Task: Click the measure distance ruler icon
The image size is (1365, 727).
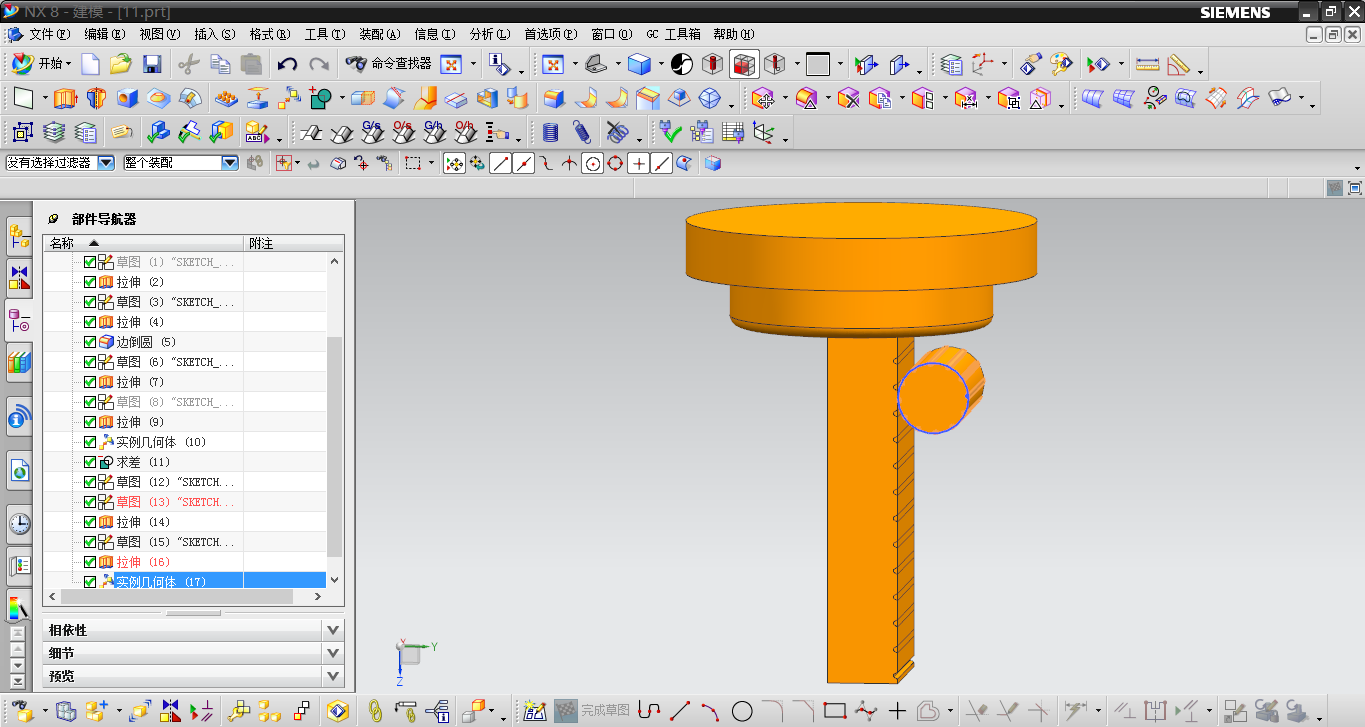Action: point(1147,65)
